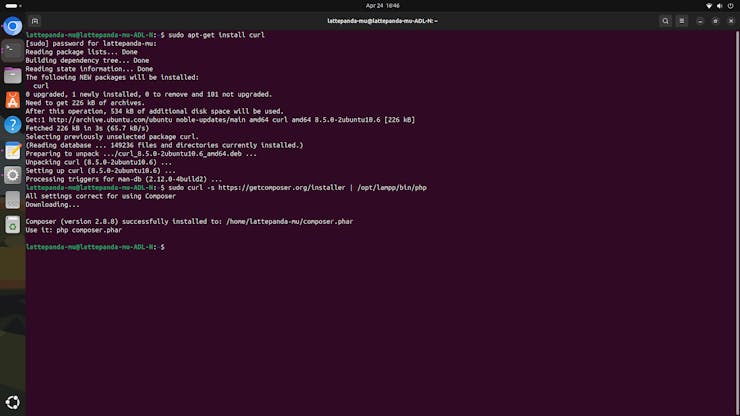740x416 pixels.
Task: Click '/opt/lampp/bin/php' path text
Action: point(392,188)
